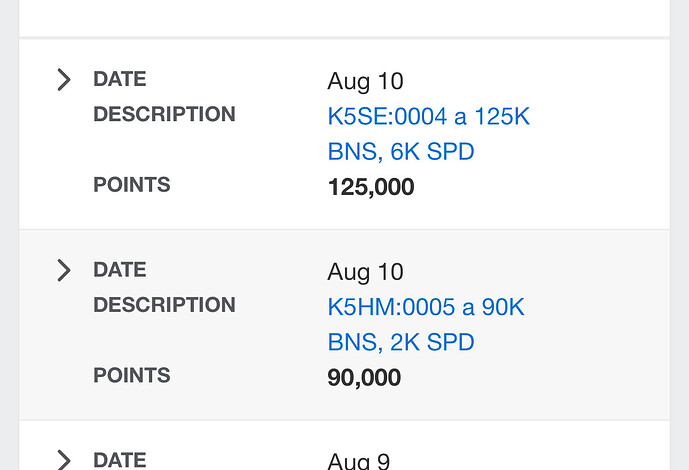The image size is (689, 470).
Task: Click Aug 10 date of the 90K entry
Action: (x=365, y=272)
